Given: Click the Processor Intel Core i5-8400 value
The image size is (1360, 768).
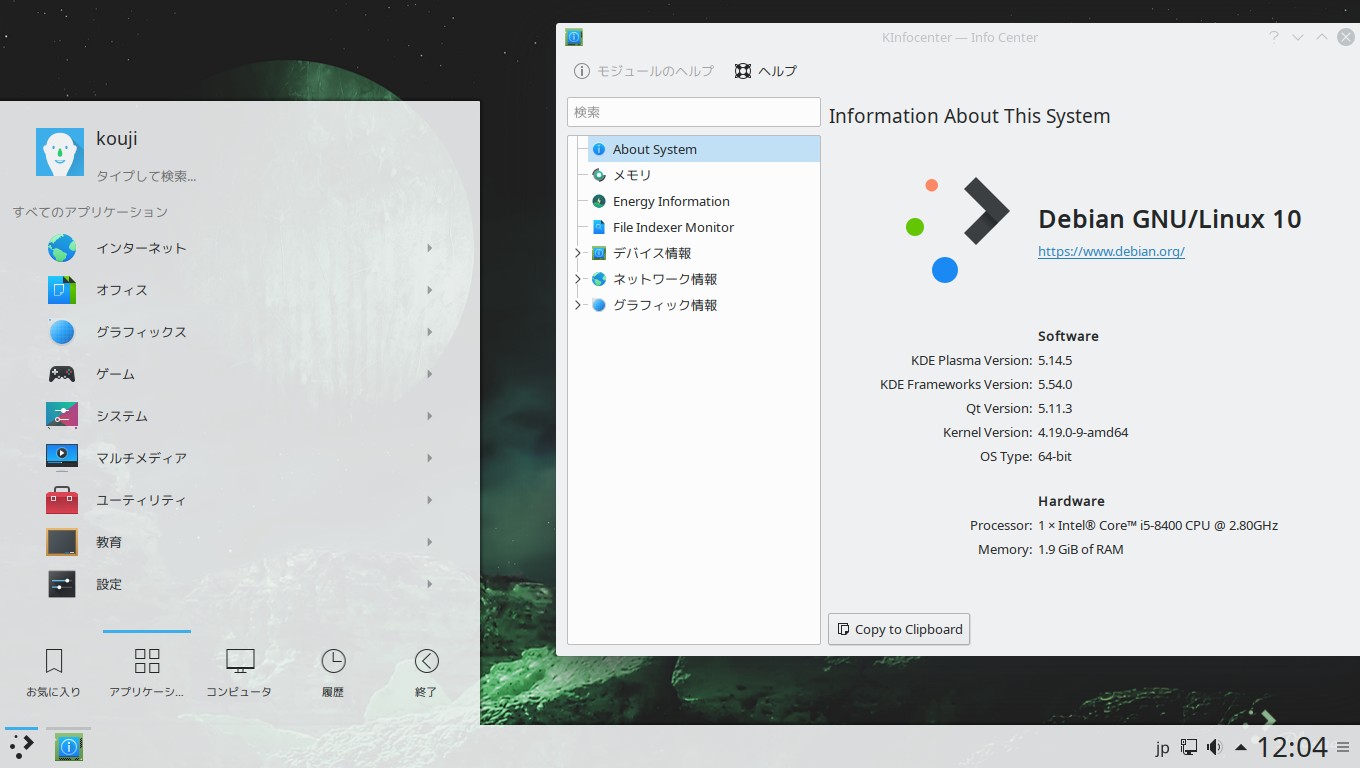Looking at the screenshot, I should pos(1158,525).
